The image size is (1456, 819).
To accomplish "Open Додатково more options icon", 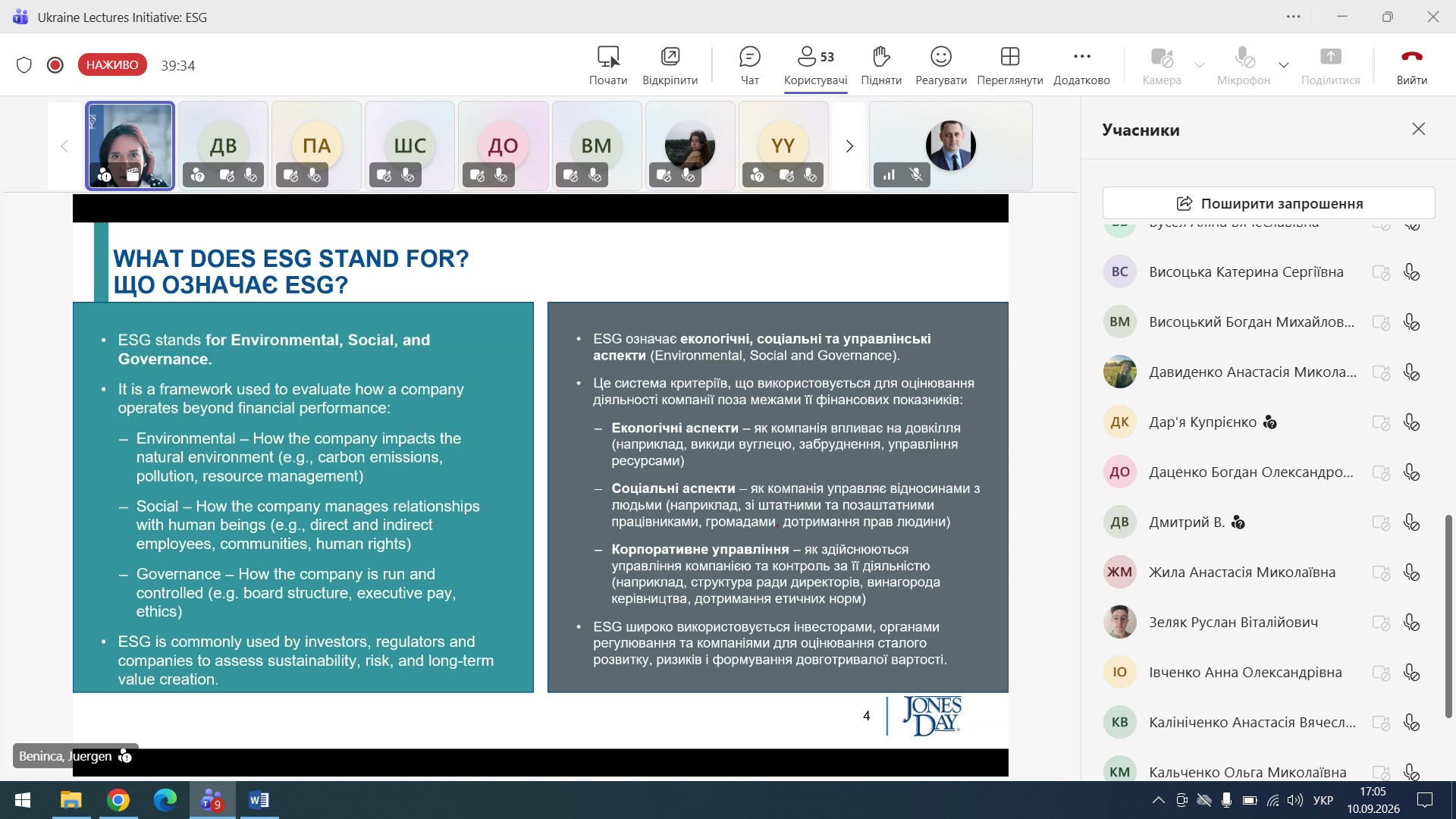I will point(1081,65).
